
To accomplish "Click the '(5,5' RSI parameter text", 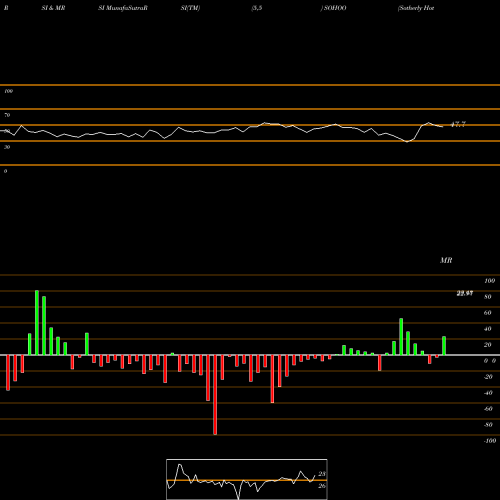I will pos(257,8).
